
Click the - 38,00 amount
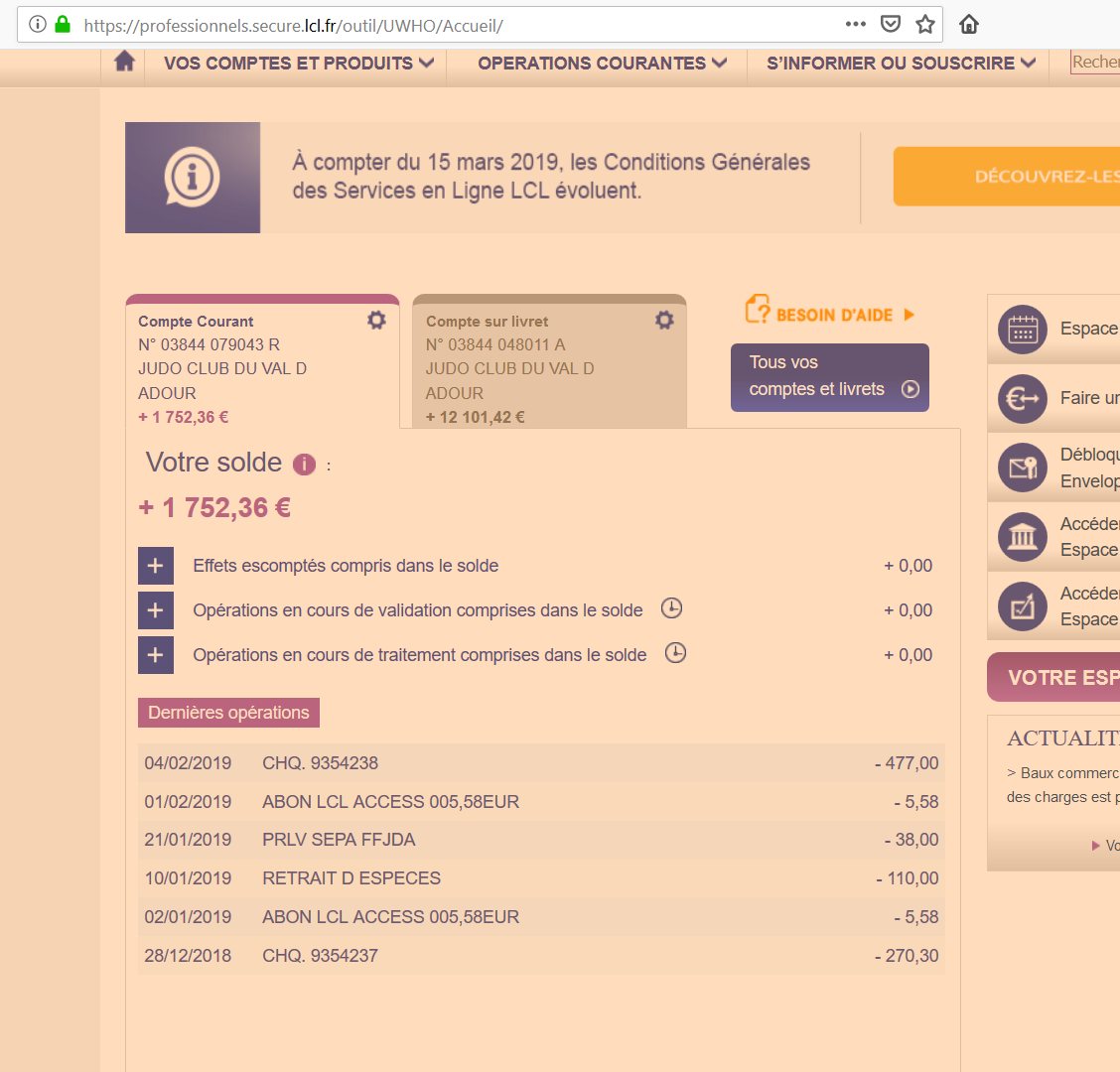pos(911,840)
